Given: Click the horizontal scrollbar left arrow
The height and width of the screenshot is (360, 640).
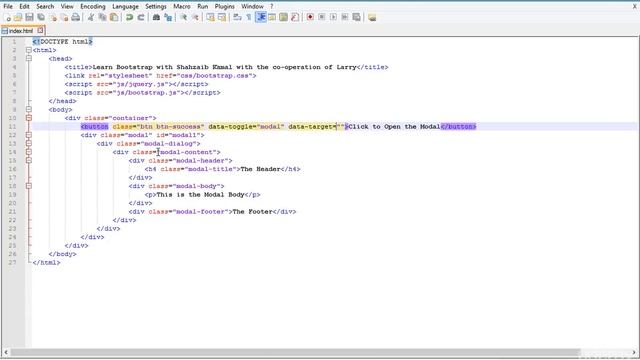Looking at the screenshot, I should coord(6,353).
